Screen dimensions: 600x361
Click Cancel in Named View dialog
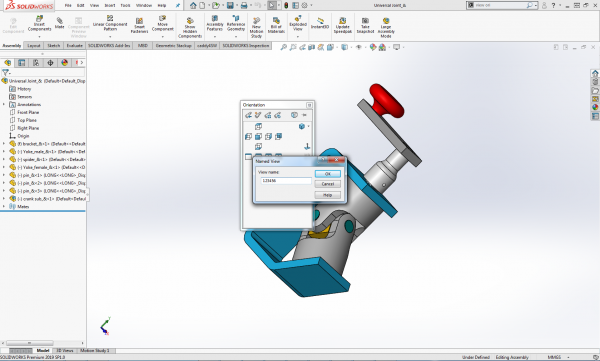click(328, 184)
